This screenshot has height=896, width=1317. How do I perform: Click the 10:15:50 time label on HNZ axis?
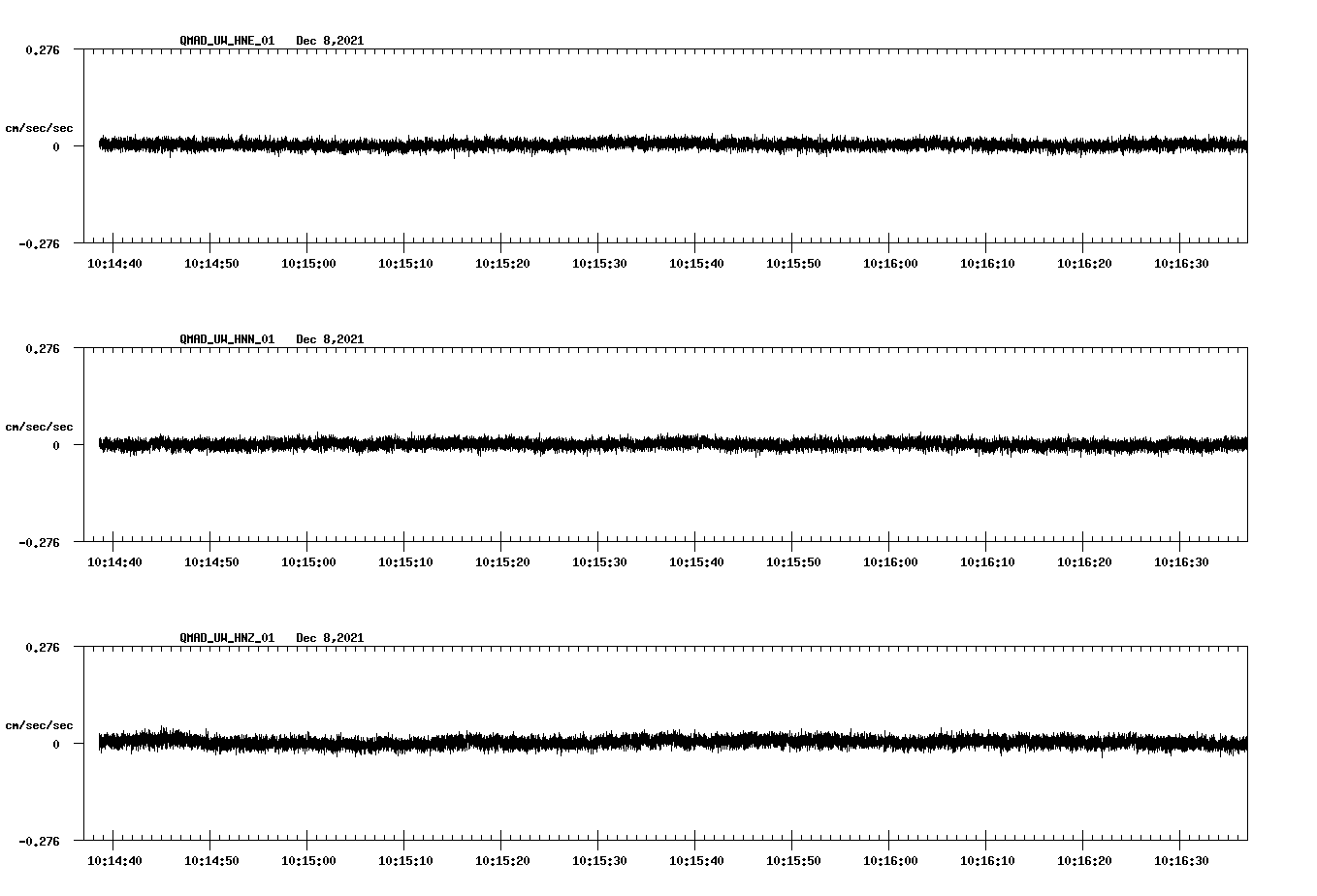click(793, 861)
